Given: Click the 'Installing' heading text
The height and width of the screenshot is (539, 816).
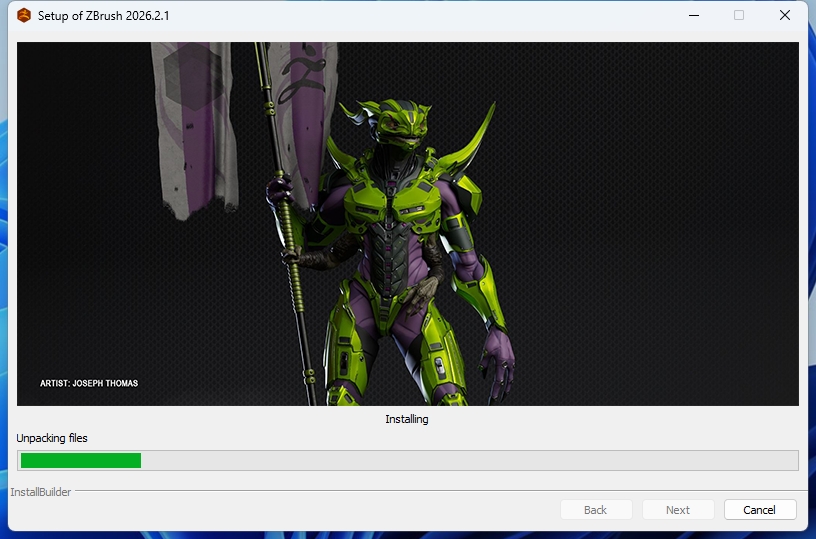Looking at the screenshot, I should [x=406, y=419].
